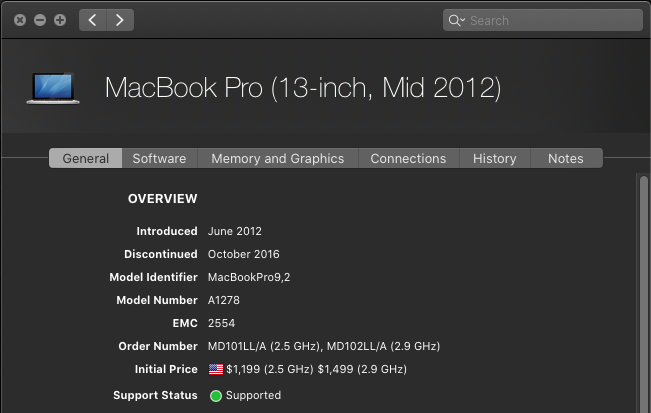Click the MacBook Pro (13-inch, Mid 2012) title
Image resolution: width=651 pixels, height=413 pixels.
303,88
